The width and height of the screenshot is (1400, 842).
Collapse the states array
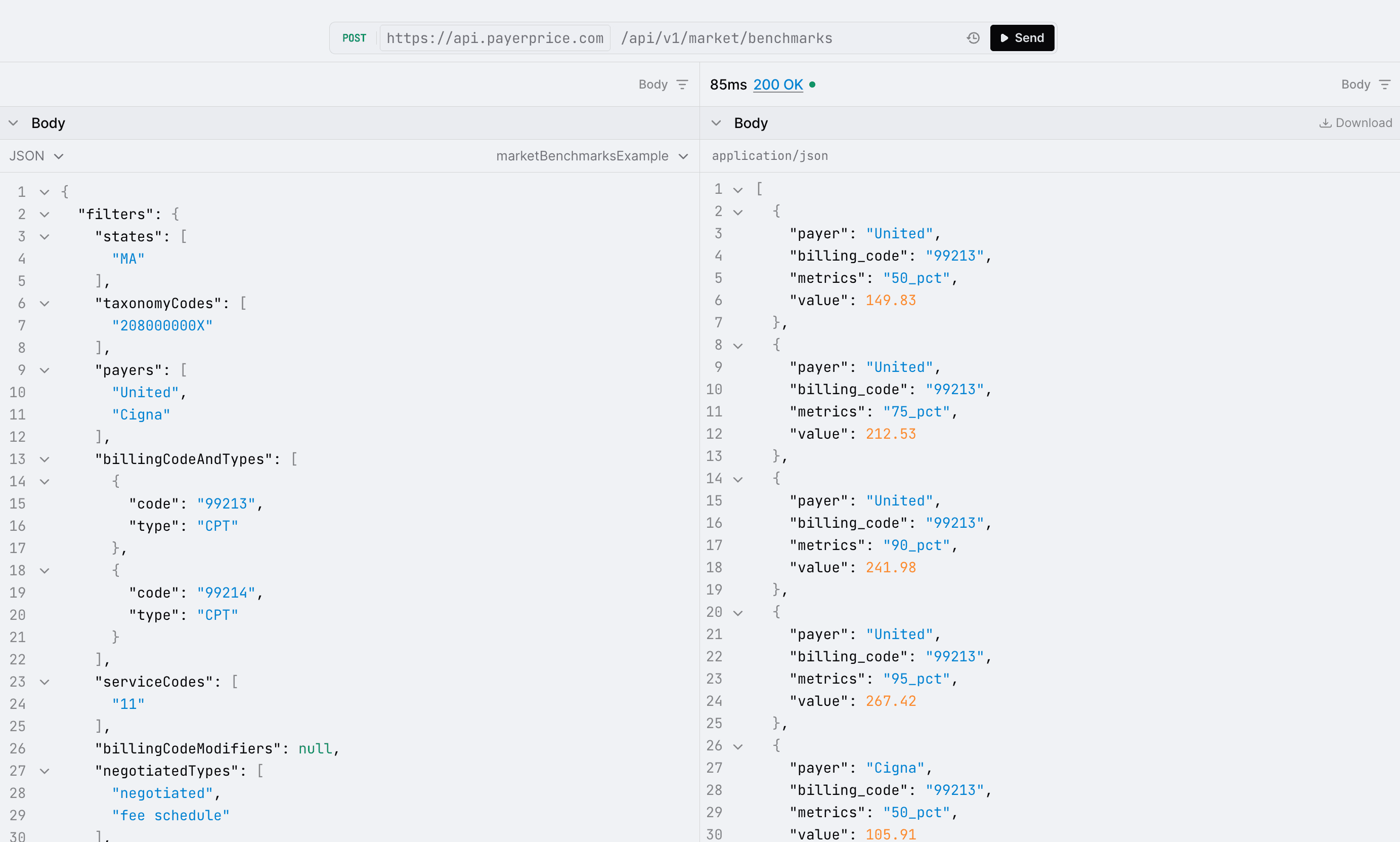point(45,237)
